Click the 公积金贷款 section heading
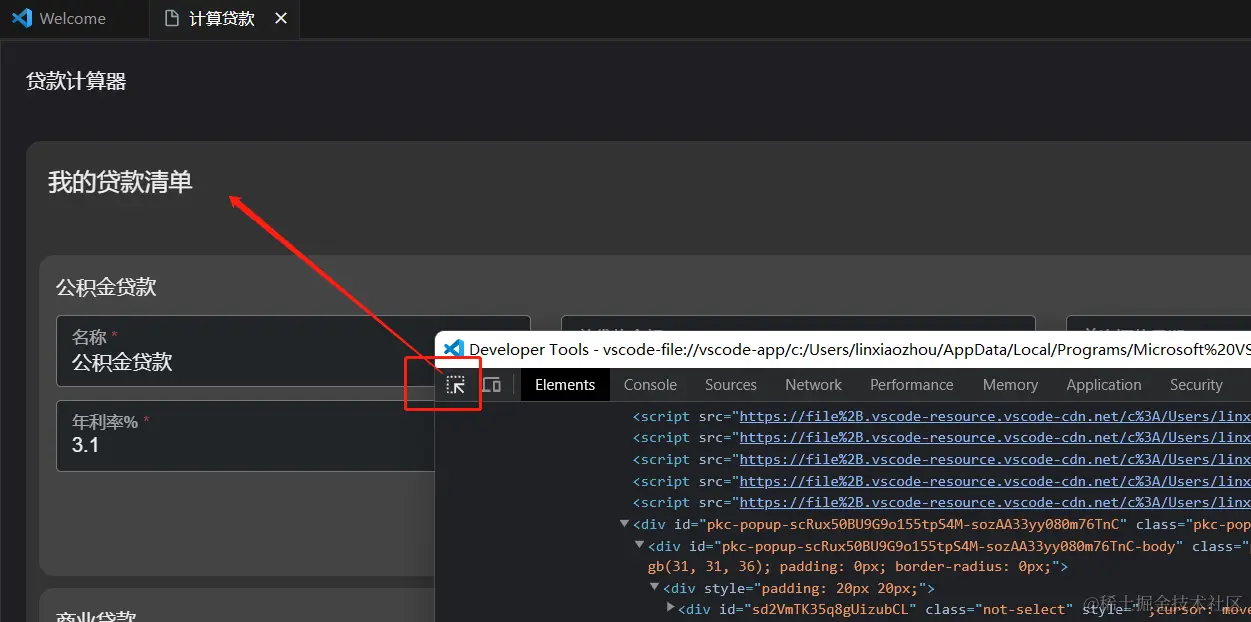Viewport: 1251px width, 622px height. (x=106, y=288)
